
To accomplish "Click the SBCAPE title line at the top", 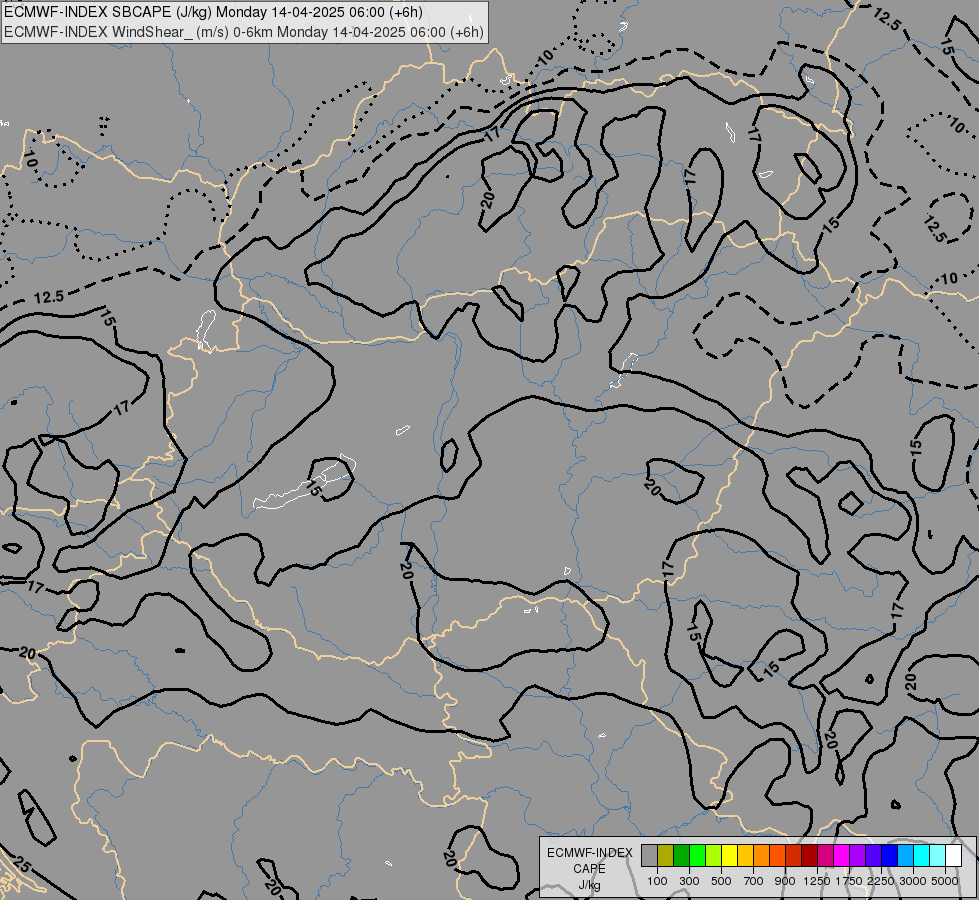I will [214, 12].
